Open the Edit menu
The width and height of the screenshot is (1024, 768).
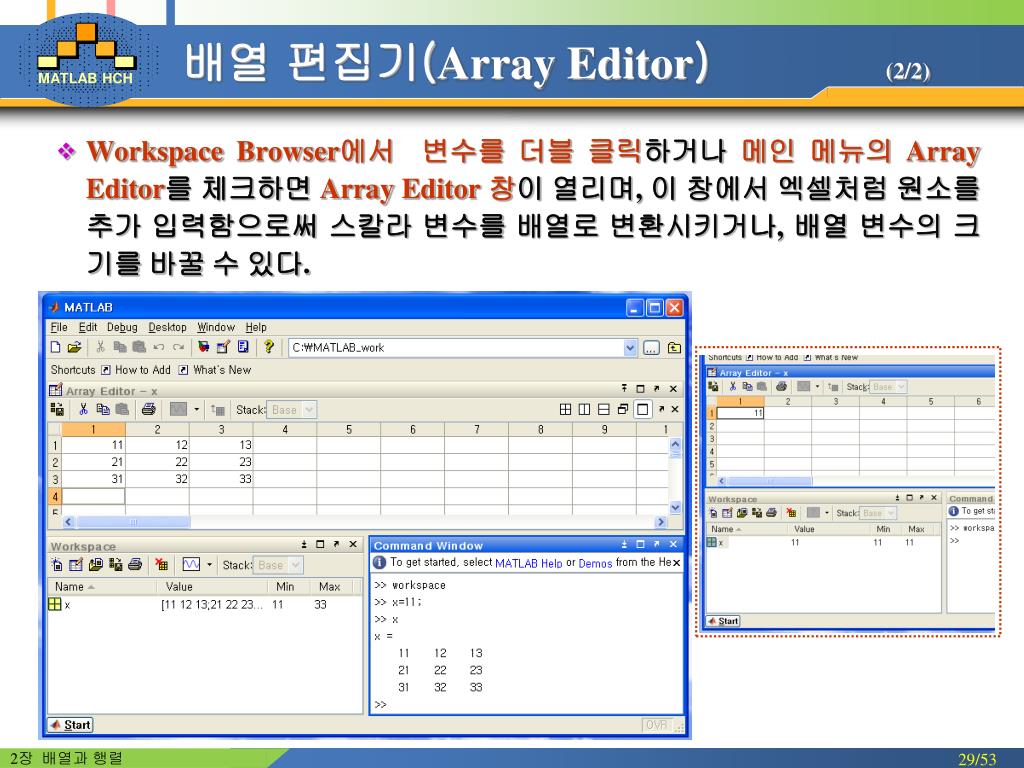click(88, 327)
